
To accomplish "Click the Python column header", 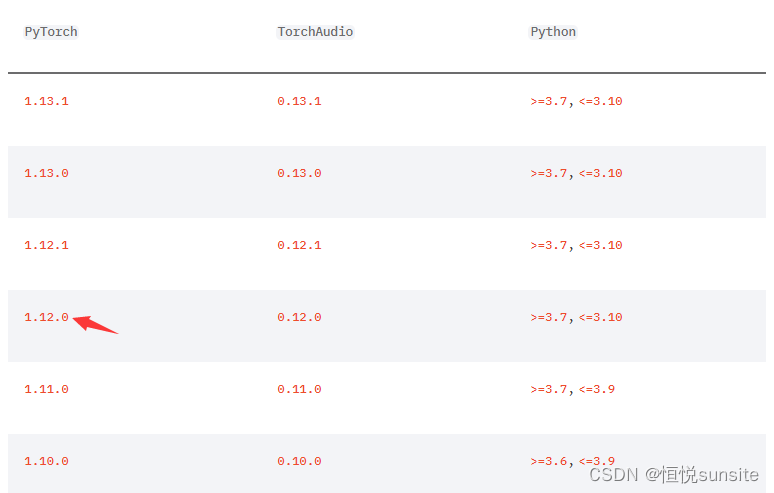I will 553,32.
